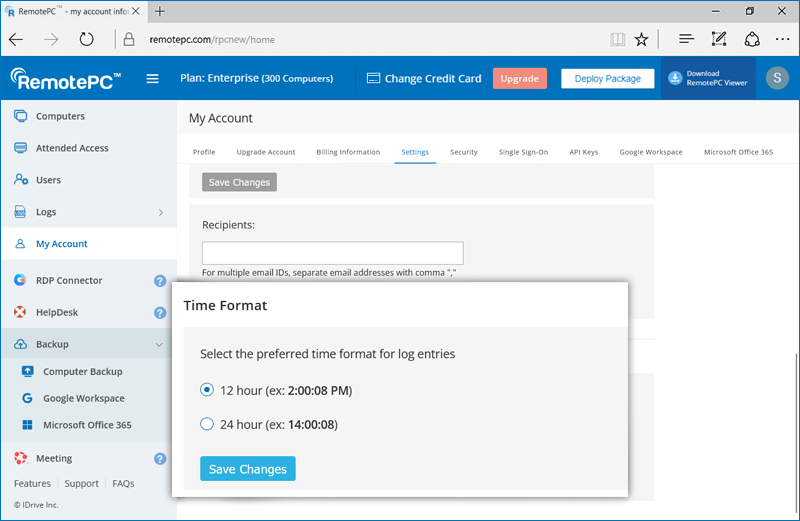The height and width of the screenshot is (521, 800).
Task: Click the Recipients email input field
Action: click(332, 253)
